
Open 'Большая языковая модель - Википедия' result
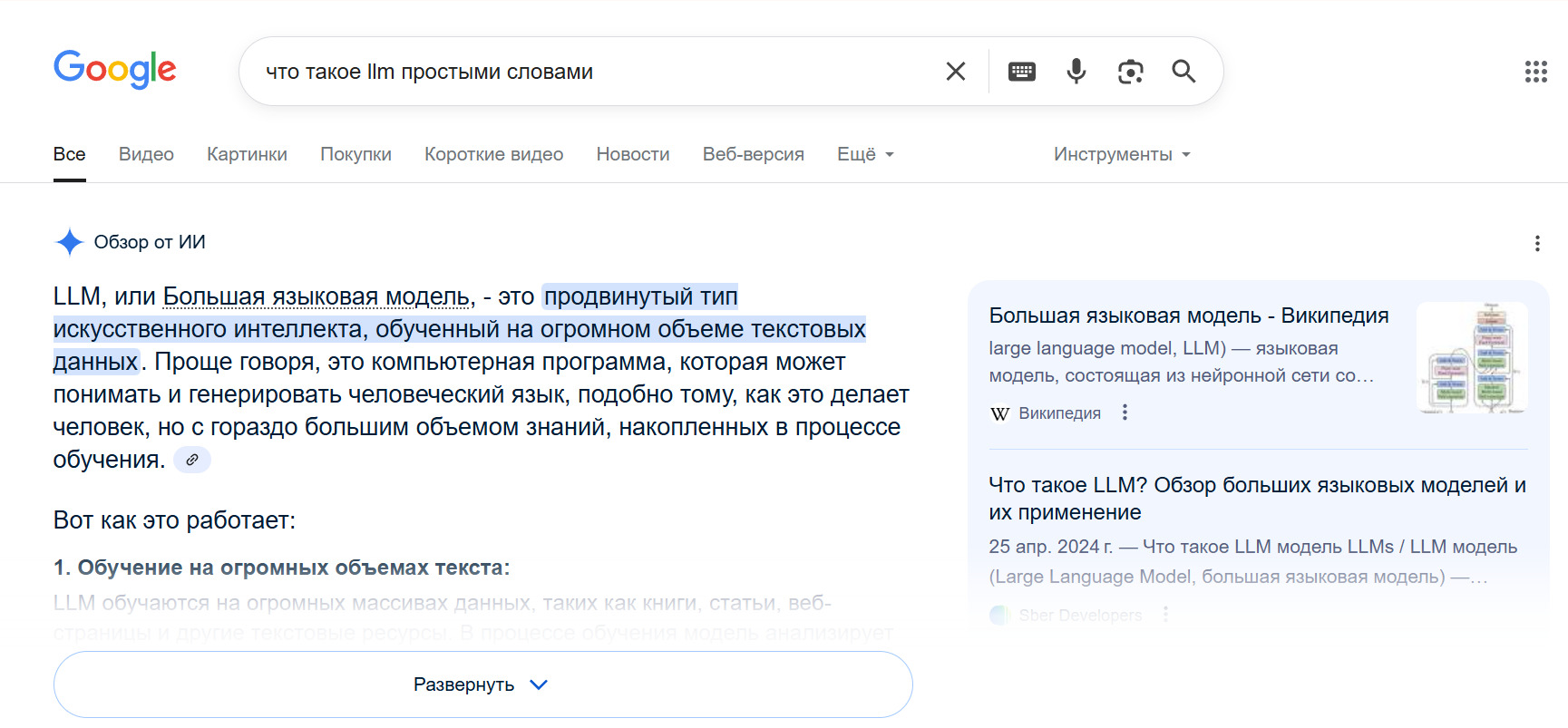(x=1189, y=315)
